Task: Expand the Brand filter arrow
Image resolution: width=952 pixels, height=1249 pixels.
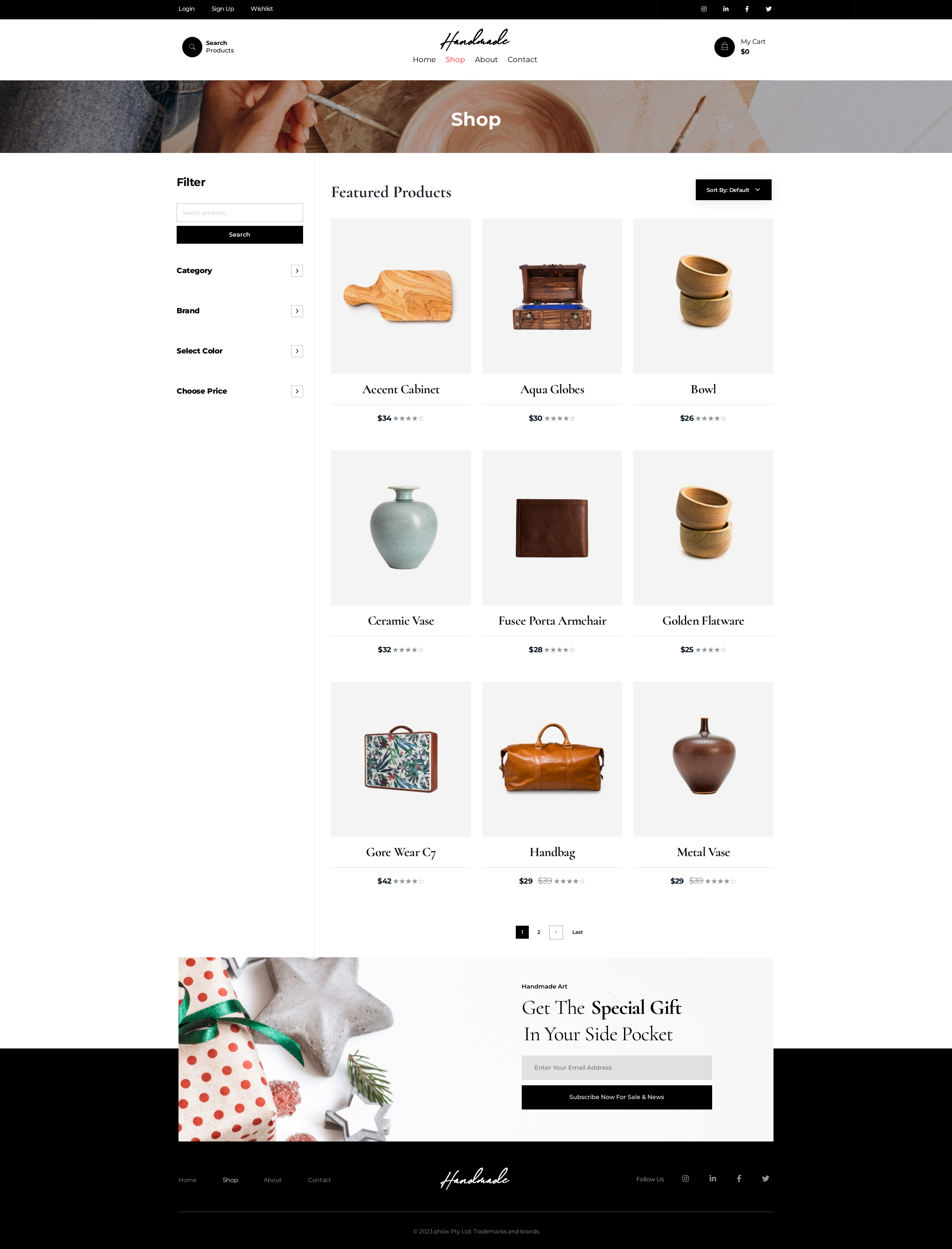Action: coord(297,311)
